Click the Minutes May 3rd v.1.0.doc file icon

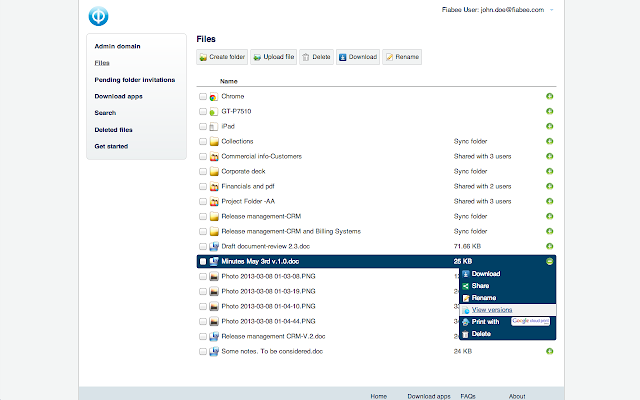click(214, 262)
